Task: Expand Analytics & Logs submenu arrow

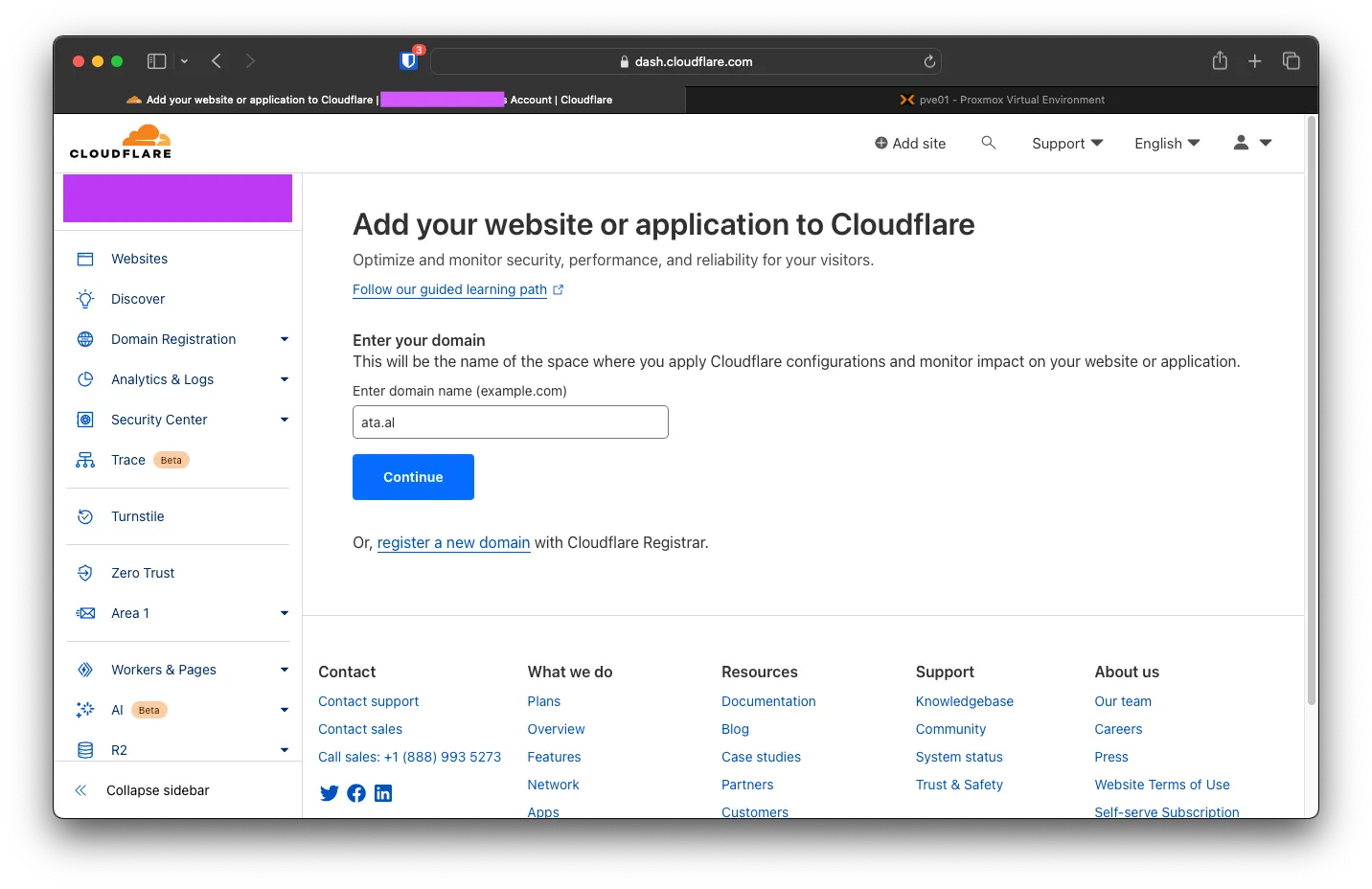Action: click(x=285, y=379)
